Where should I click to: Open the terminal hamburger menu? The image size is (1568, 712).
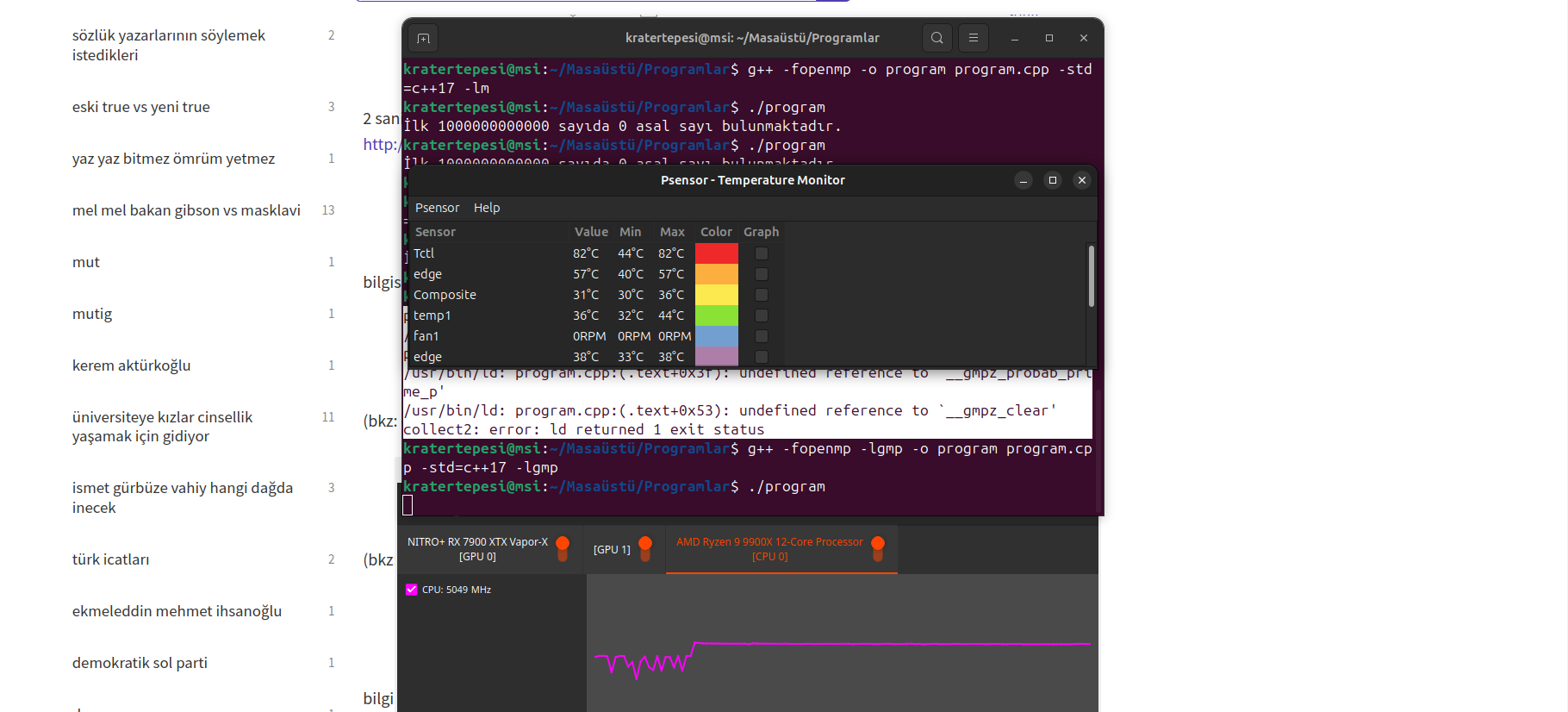(x=974, y=38)
